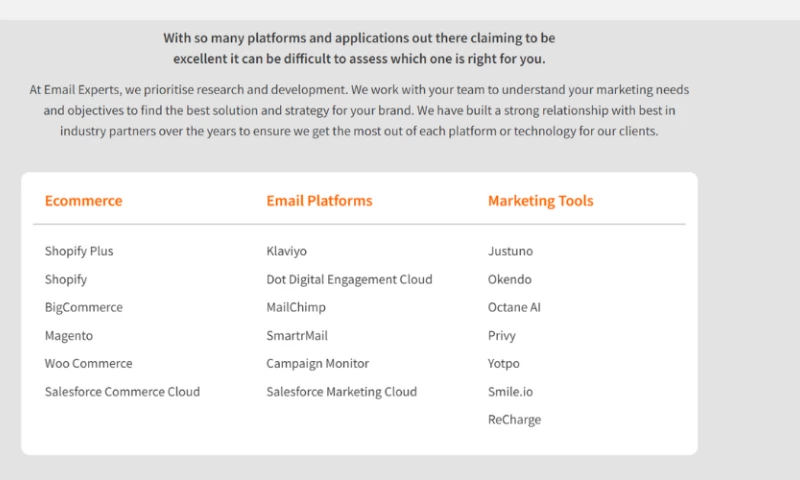This screenshot has width=800, height=480.
Task: Click Magento in the Ecommerce column
Action: click(x=69, y=336)
